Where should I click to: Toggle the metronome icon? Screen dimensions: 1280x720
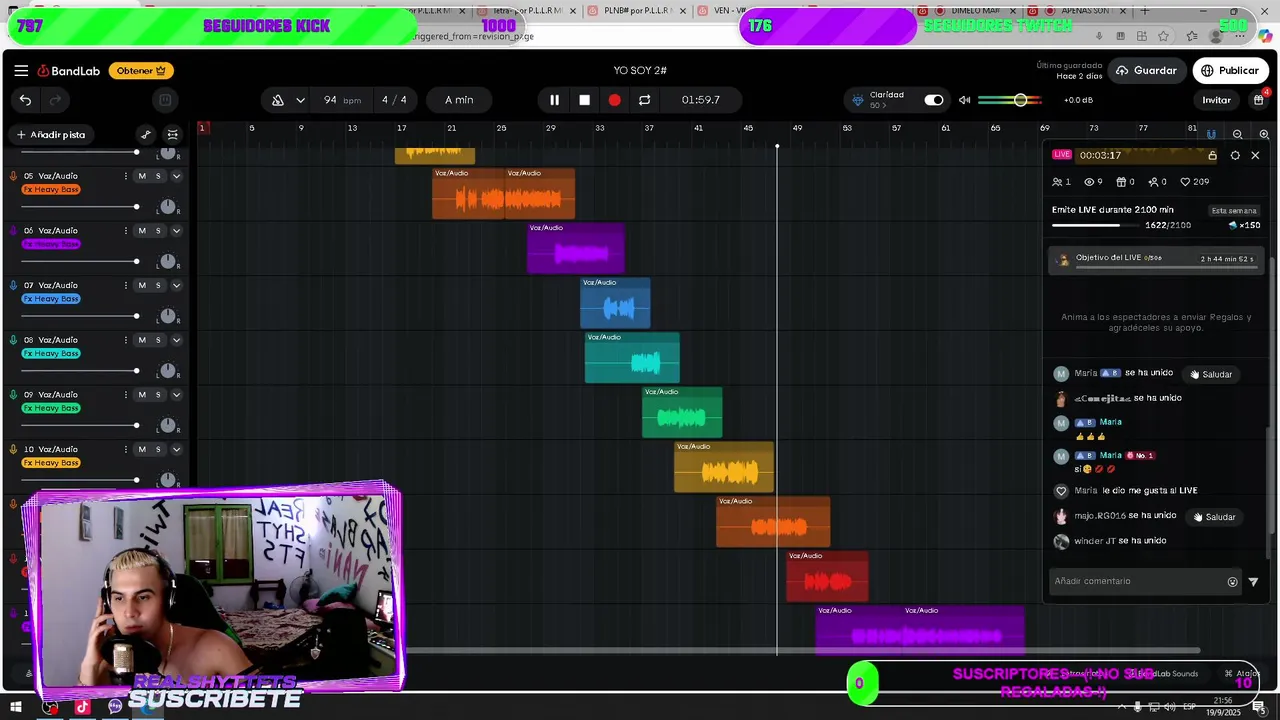click(x=278, y=100)
